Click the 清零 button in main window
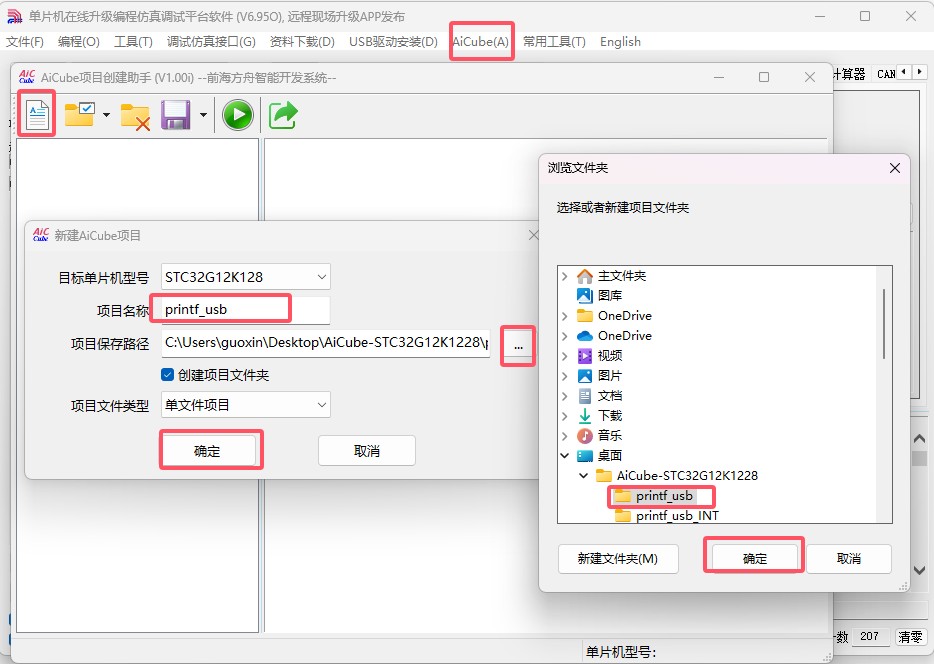Image resolution: width=934 pixels, height=664 pixels. point(911,637)
